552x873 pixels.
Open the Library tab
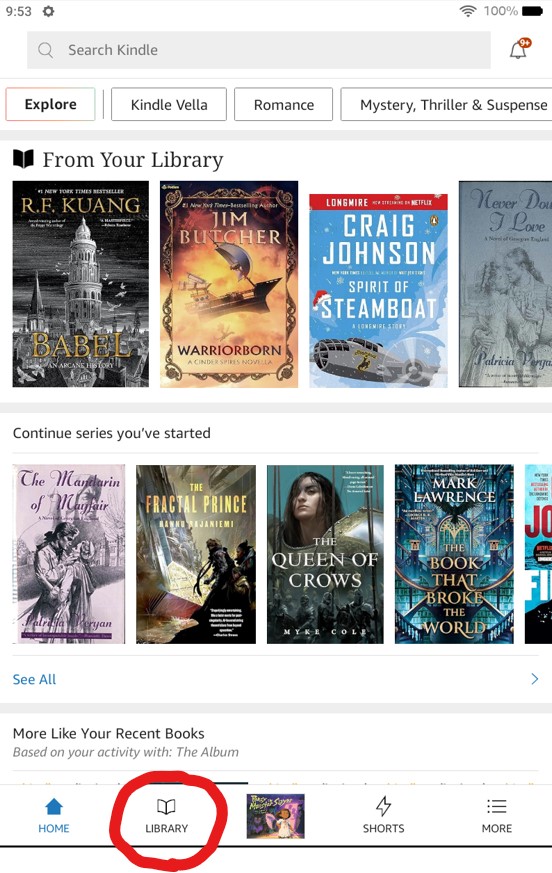(x=166, y=816)
